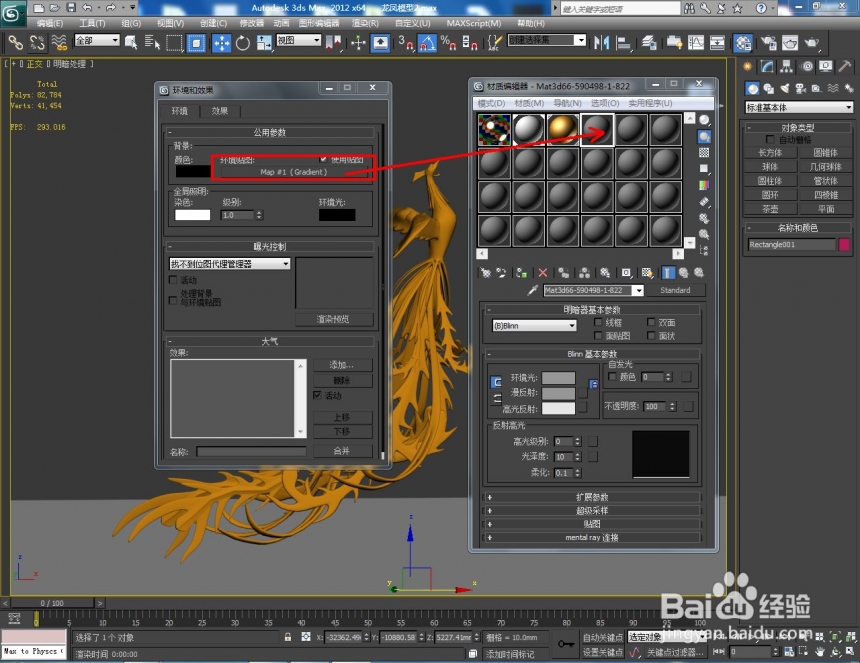Enable 自动栅格 checkbox

[x=770, y=139]
